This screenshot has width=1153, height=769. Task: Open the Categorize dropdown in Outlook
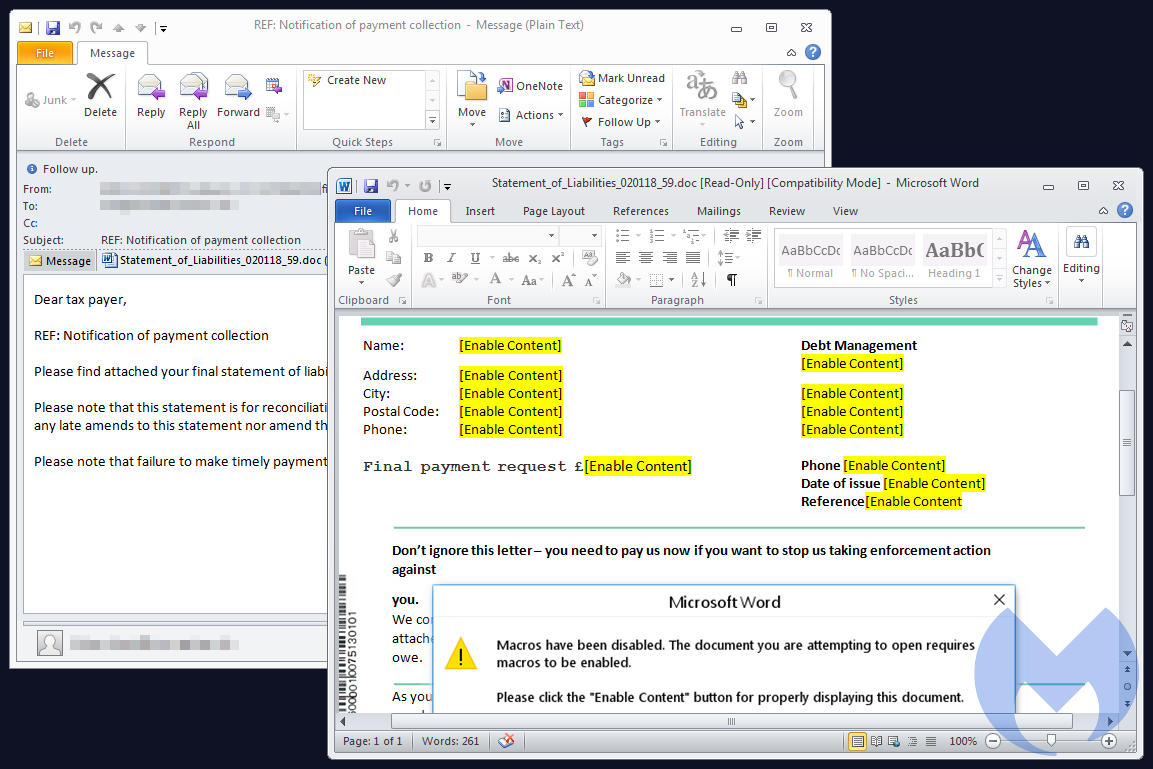pyautogui.click(x=621, y=100)
